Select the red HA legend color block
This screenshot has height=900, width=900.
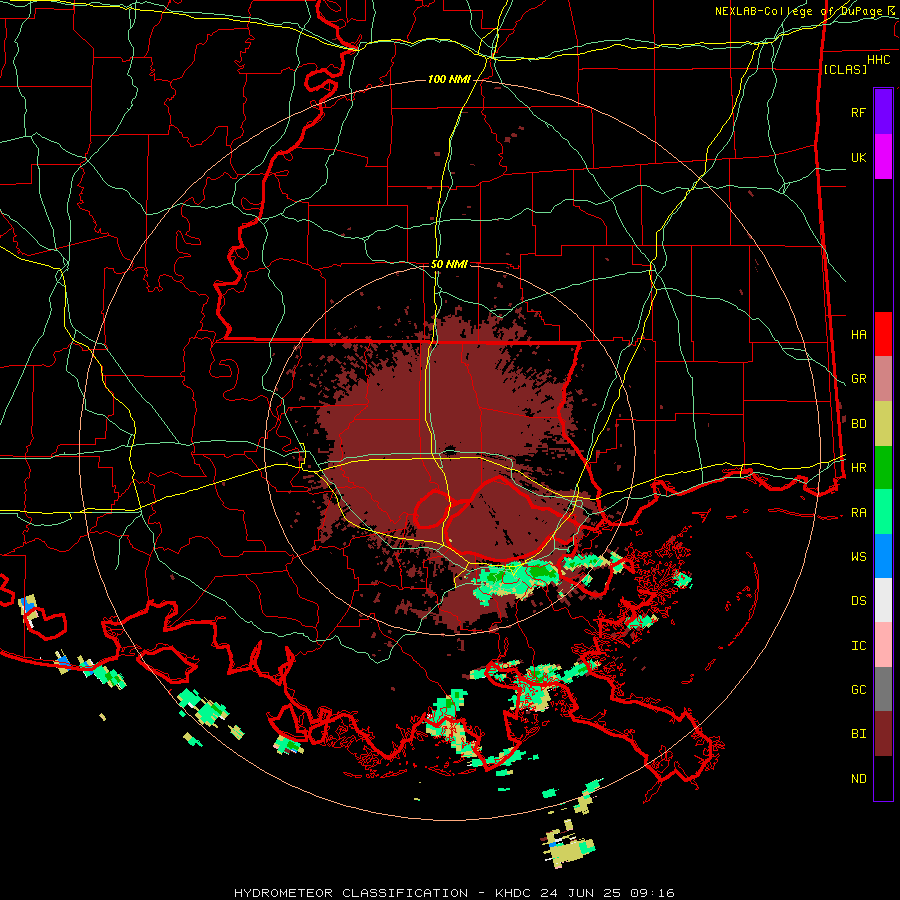(883, 334)
